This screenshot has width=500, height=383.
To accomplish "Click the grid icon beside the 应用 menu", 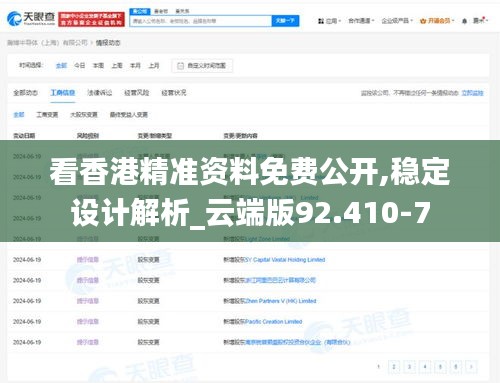I will 321,21.
